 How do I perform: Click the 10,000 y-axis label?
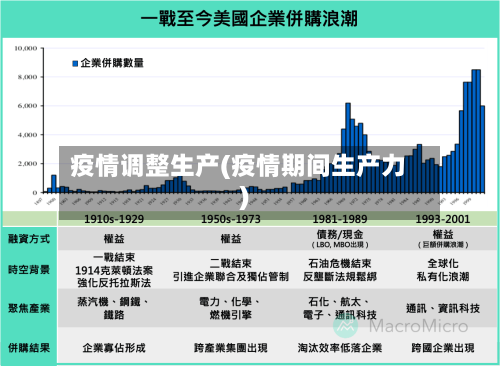pyautogui.click(x=26, y=49)
